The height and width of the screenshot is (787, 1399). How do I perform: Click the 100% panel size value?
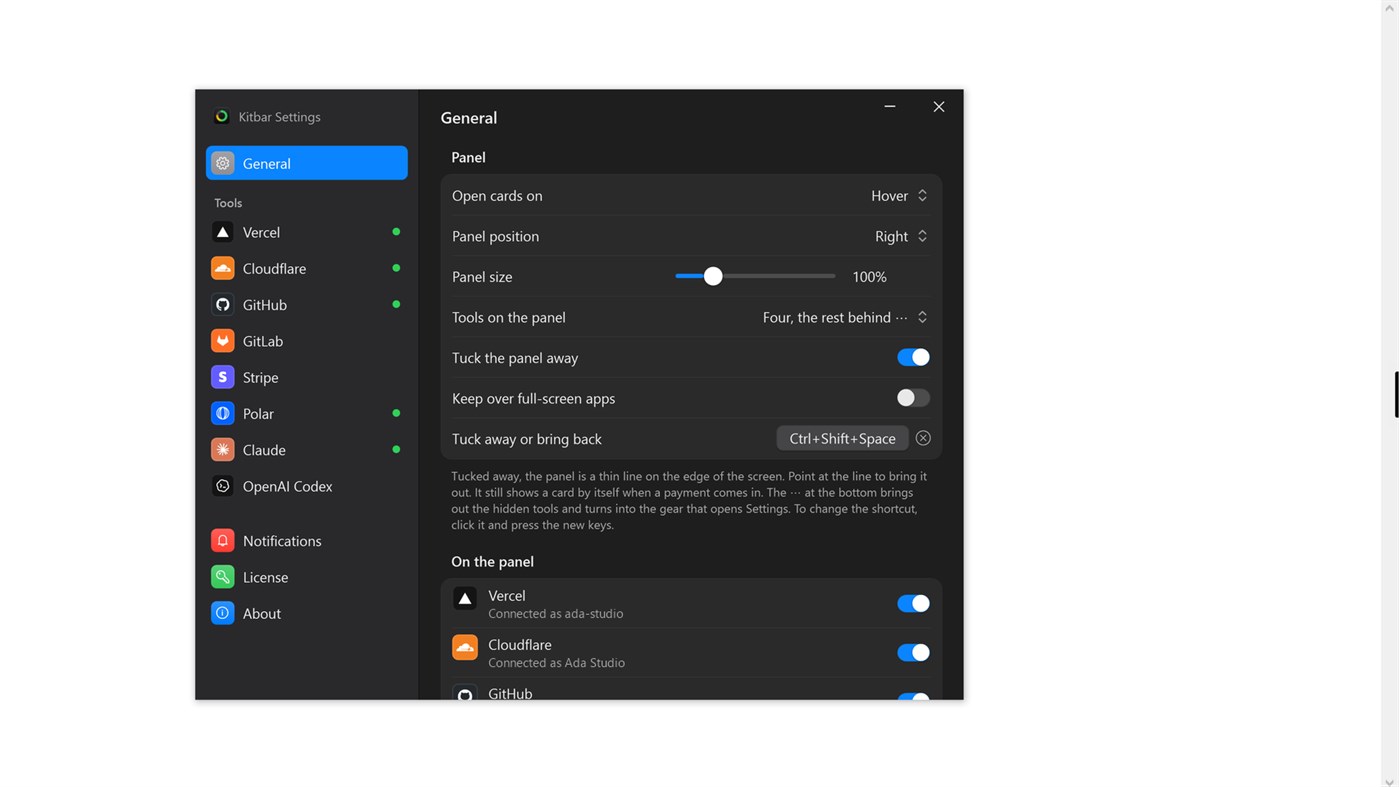(869, 277)
